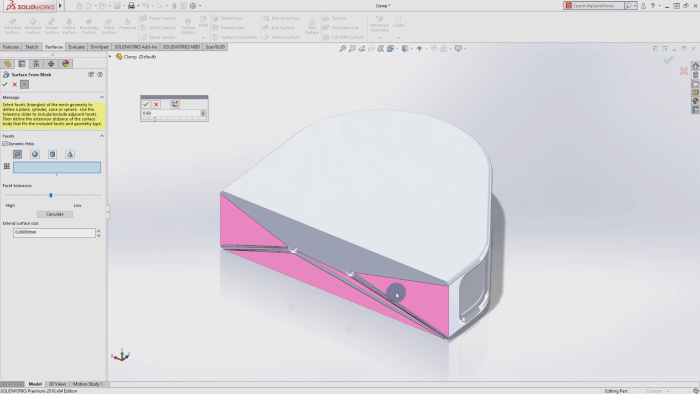This screenshot has height=394, width=700.
Task: Click the floating toolbar mesh options icon
Action: pos(175,104)
